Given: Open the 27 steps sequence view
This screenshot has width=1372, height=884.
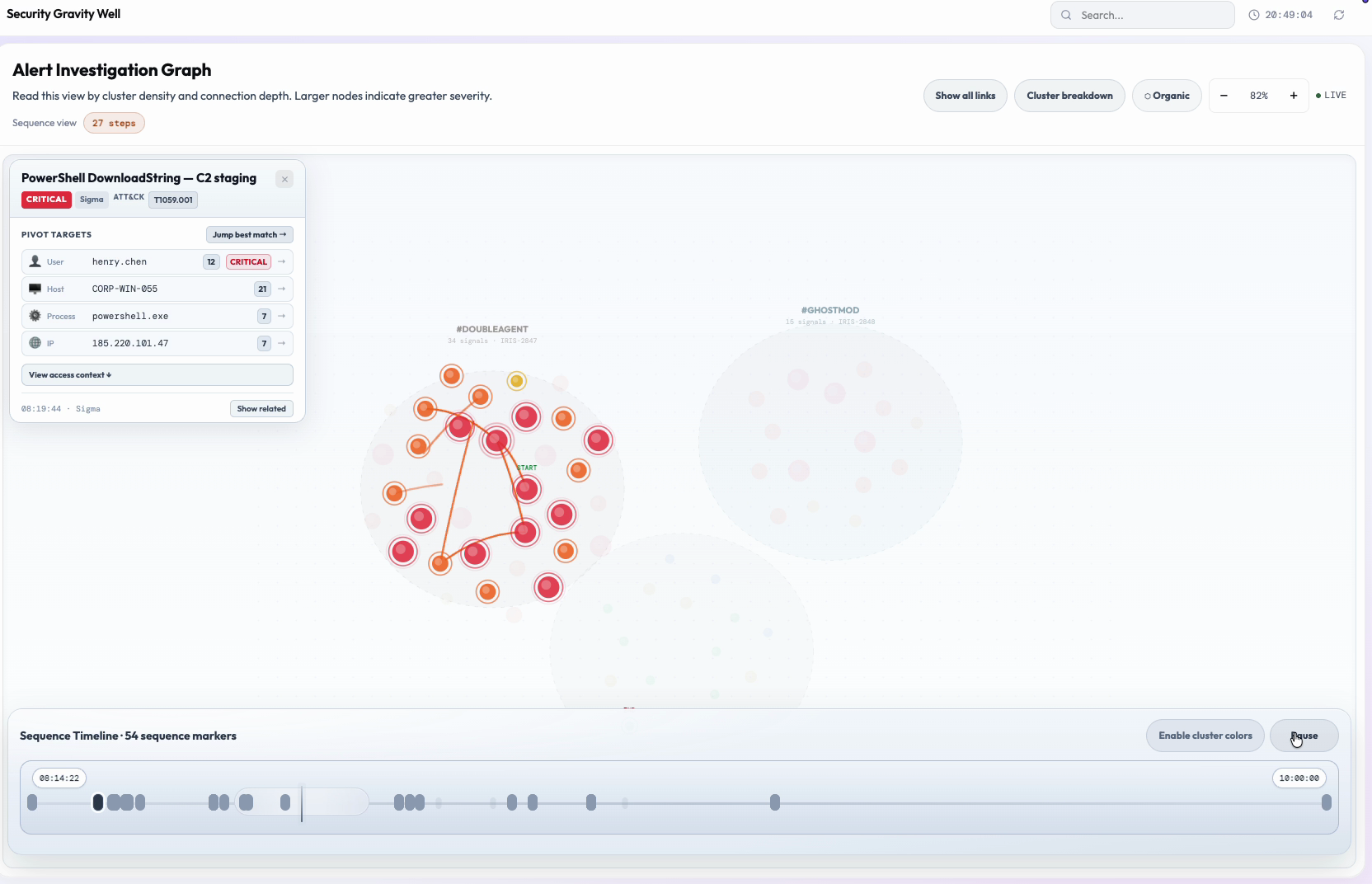Looking at the screenshot, I should (x=114, y=123).
